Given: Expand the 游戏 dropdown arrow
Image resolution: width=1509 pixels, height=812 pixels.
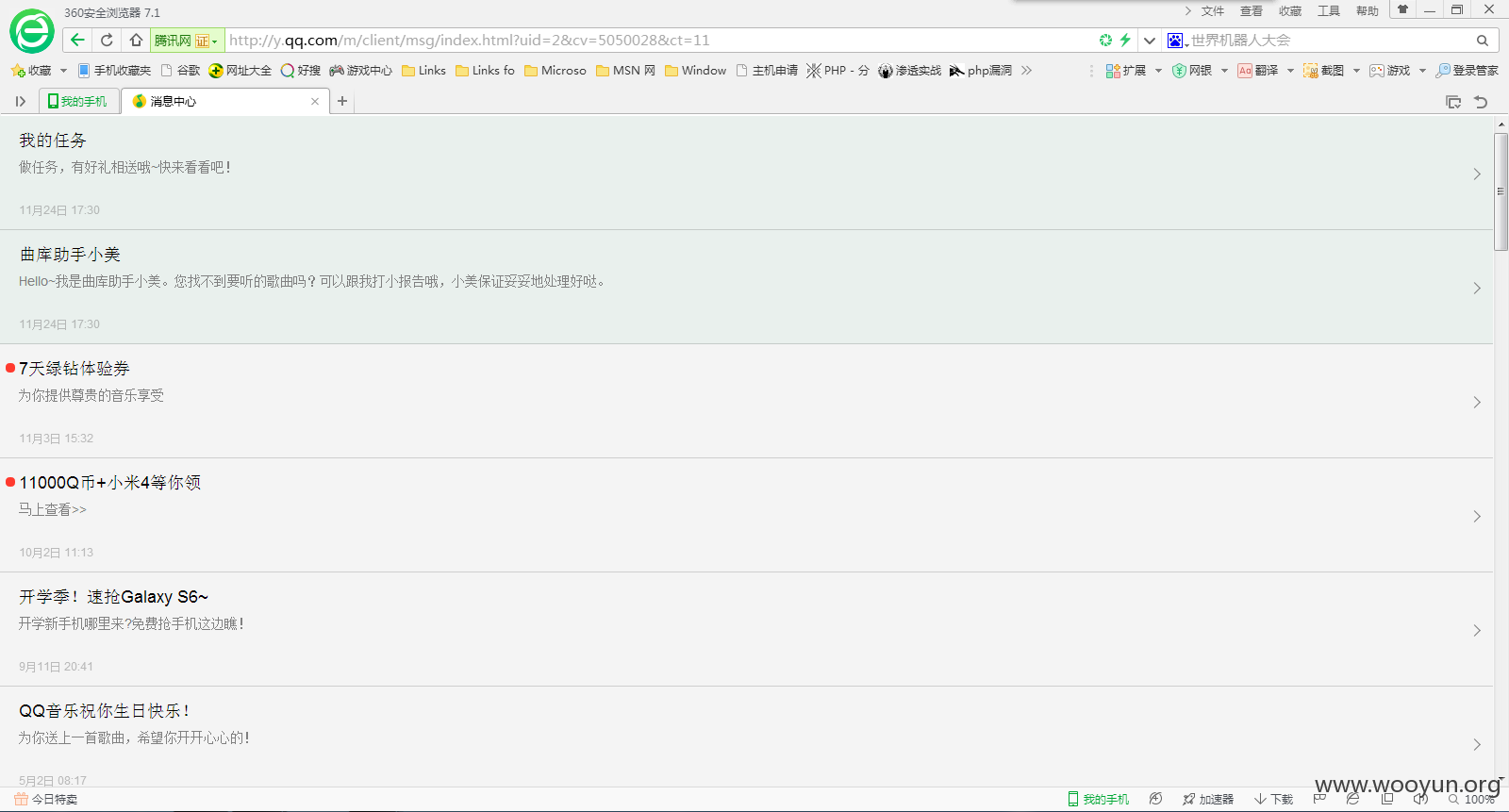Looking at the screenshot, I should [x=1422, y=71].
